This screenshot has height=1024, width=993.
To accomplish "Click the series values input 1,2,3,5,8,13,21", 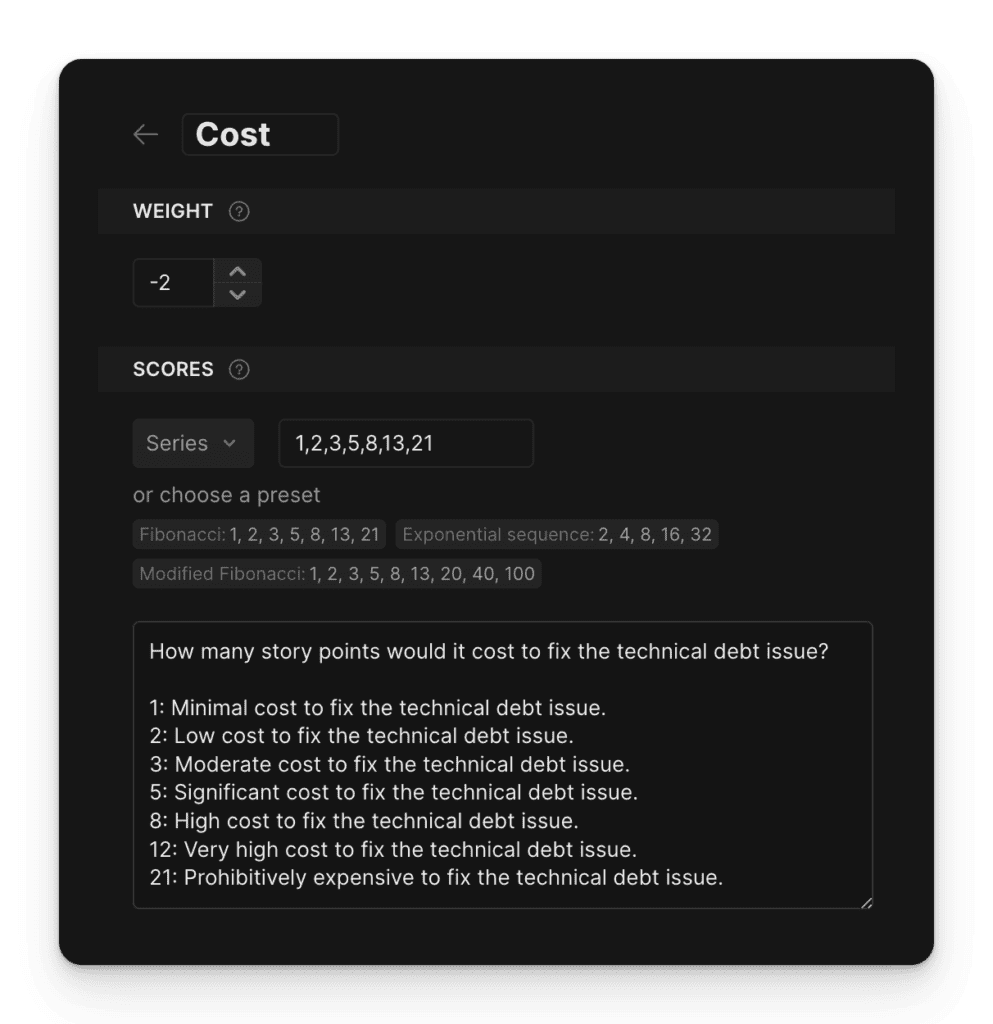I will point(405,443).
